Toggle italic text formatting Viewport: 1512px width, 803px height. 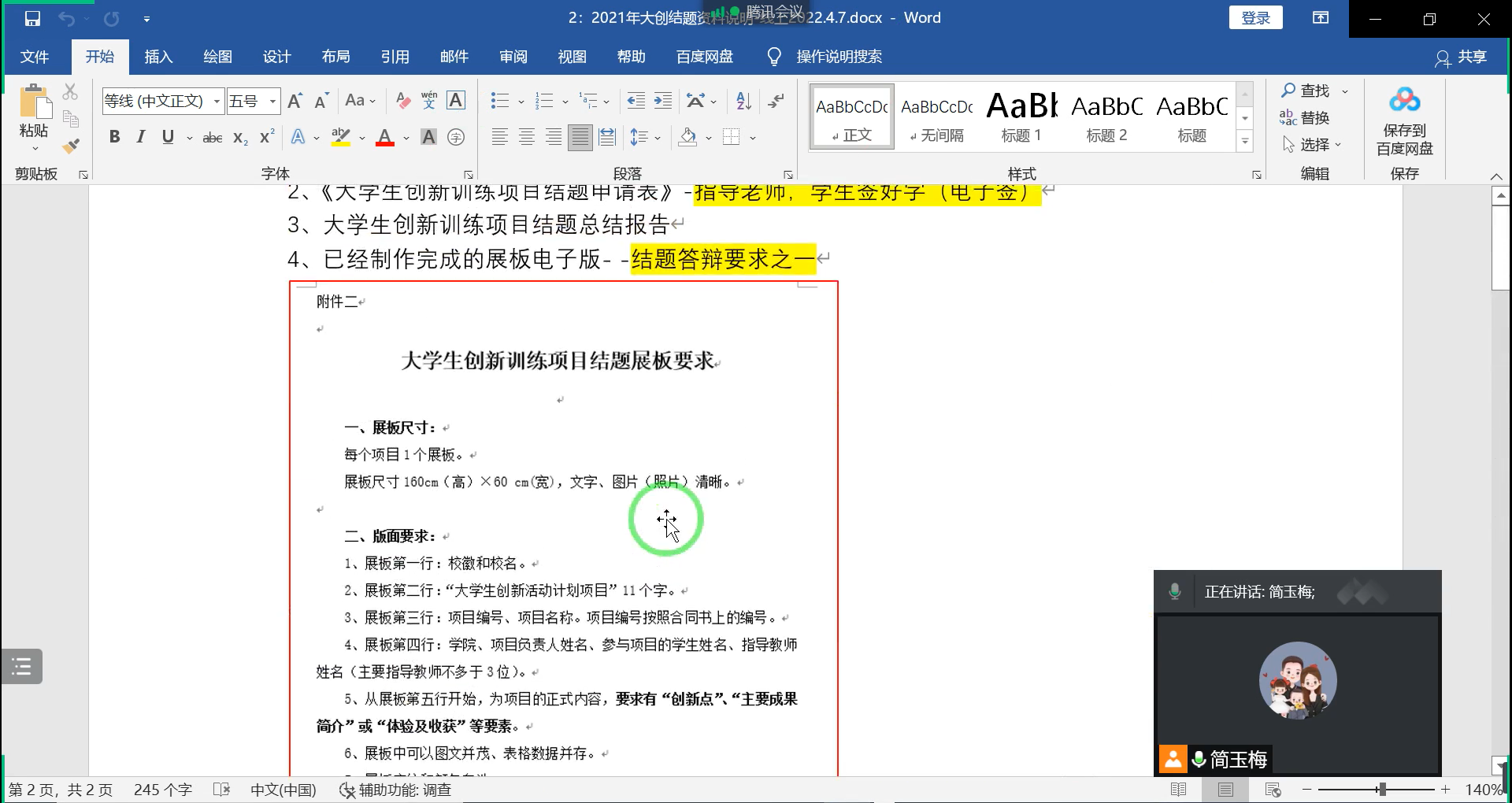[x=141, y=138]
